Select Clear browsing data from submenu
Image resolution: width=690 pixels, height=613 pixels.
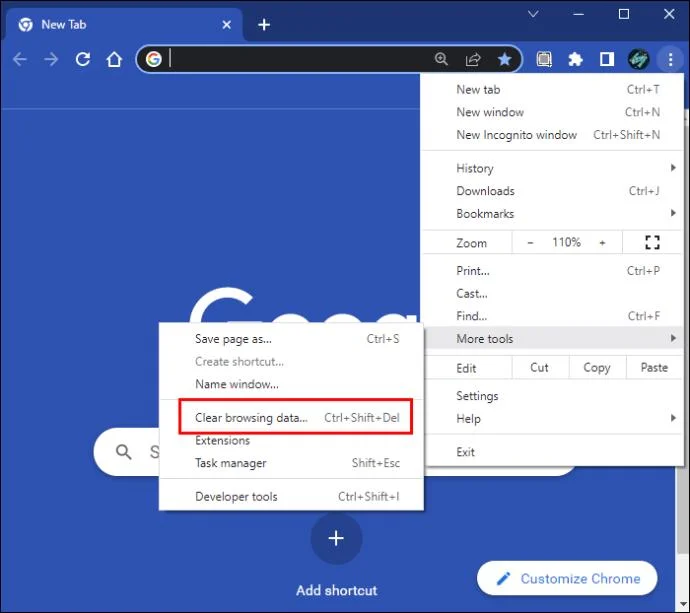click(x=251, y=418)
